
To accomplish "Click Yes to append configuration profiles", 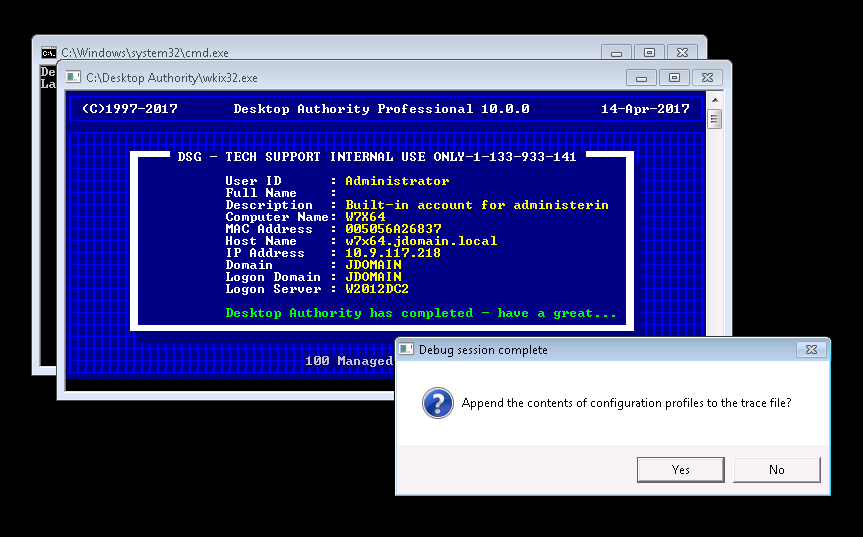I will (680, 469).
